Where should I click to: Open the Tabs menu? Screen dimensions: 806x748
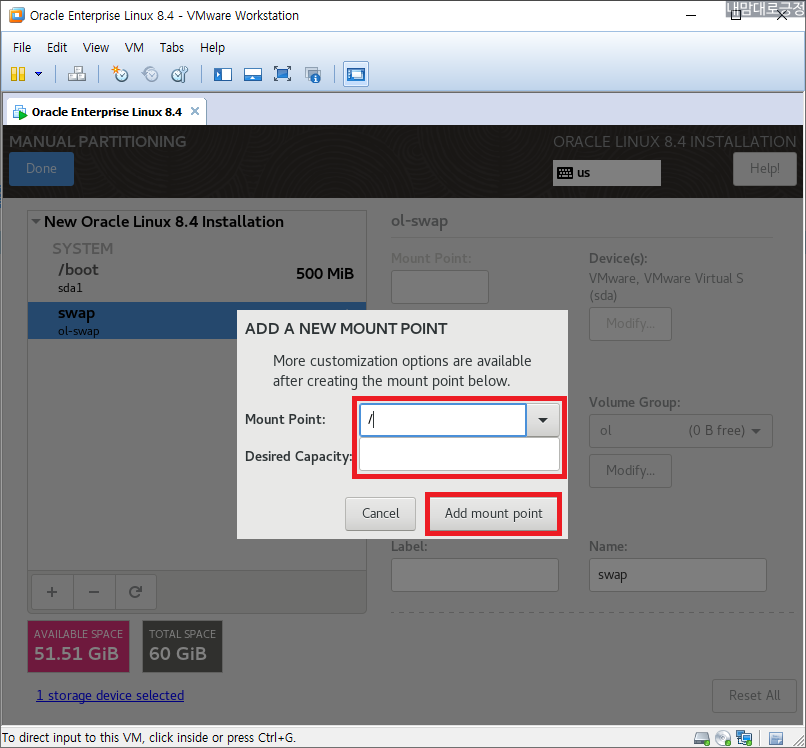coord(172,47)
